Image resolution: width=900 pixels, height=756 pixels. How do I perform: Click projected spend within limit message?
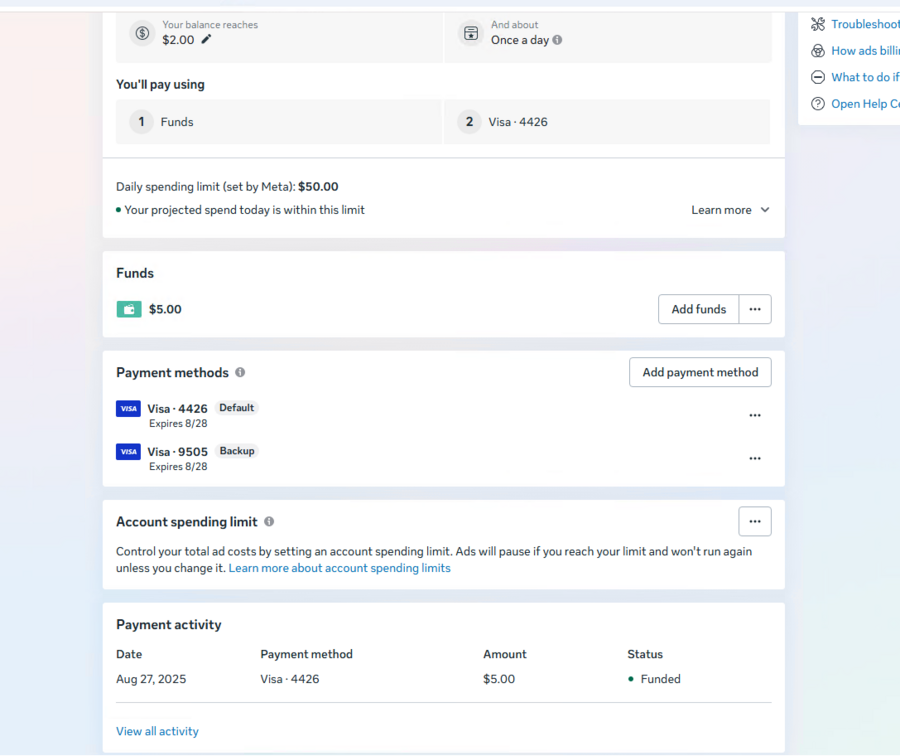click(244, 210)
